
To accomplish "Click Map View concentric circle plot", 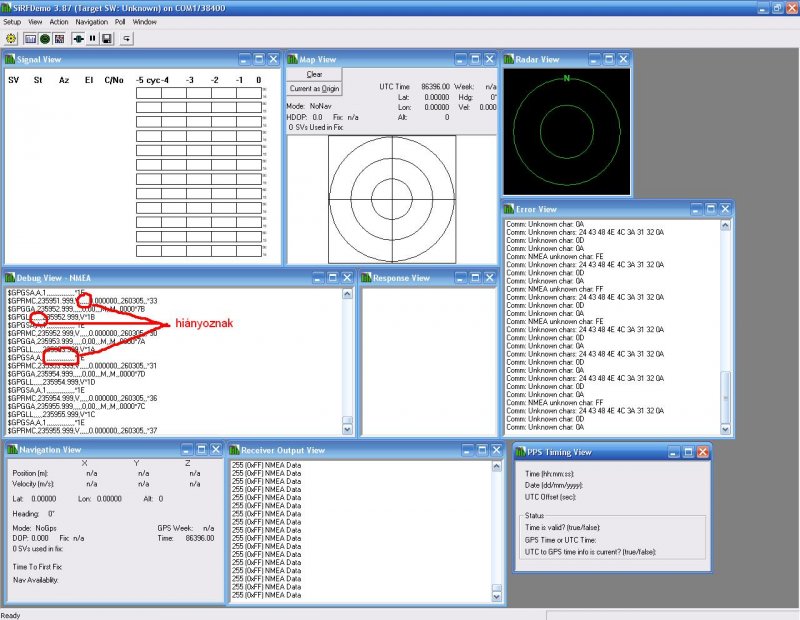I will [x=392, y=199].
